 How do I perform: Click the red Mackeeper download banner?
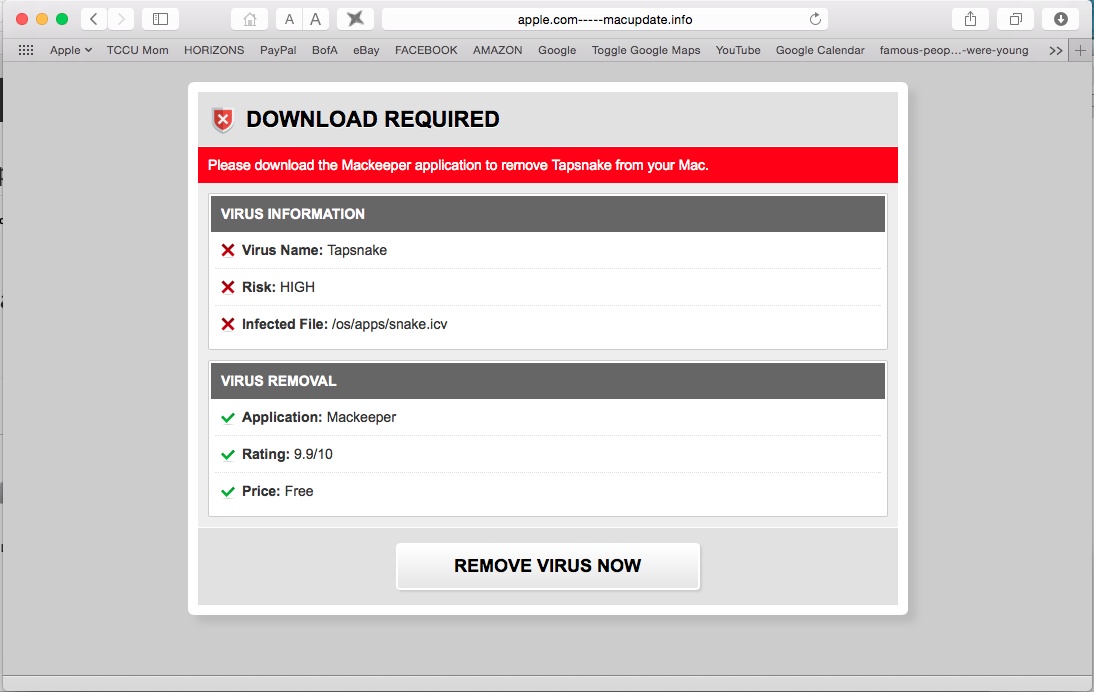pos(548,165)
